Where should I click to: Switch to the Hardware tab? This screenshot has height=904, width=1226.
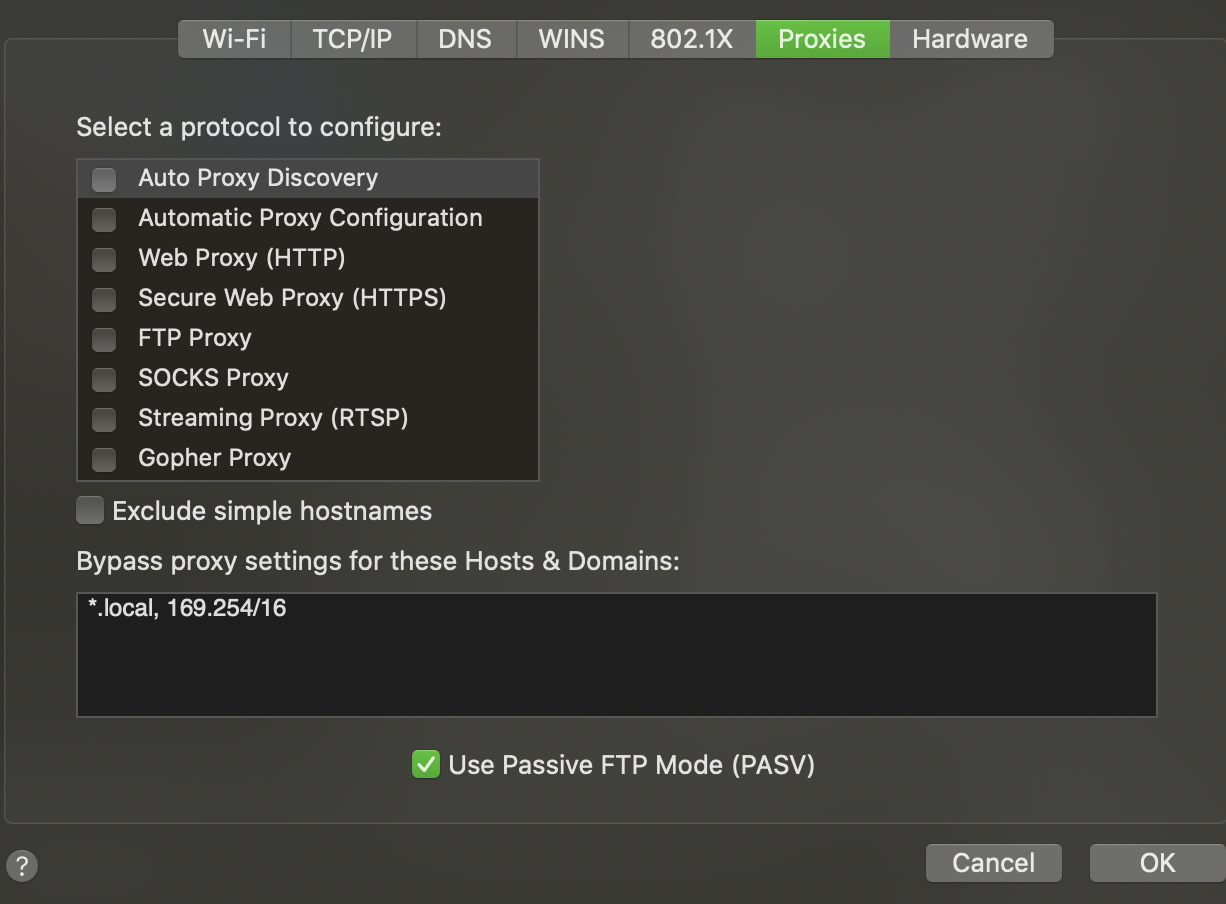tap(970, 39)
